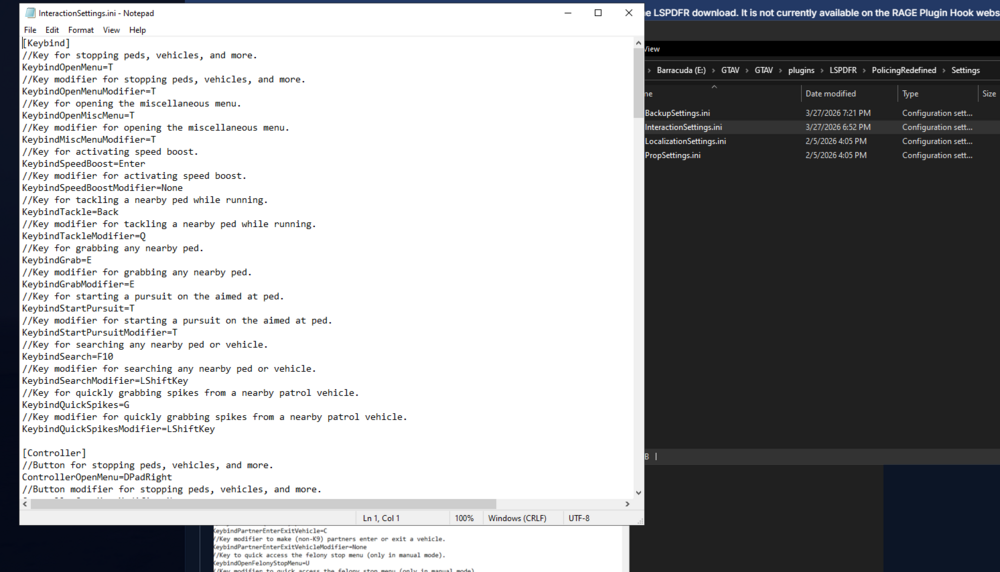The height and width of the screenshot is (572, 1000).
Task: Open the Help menu in Notepad
Action: (137, 30)
